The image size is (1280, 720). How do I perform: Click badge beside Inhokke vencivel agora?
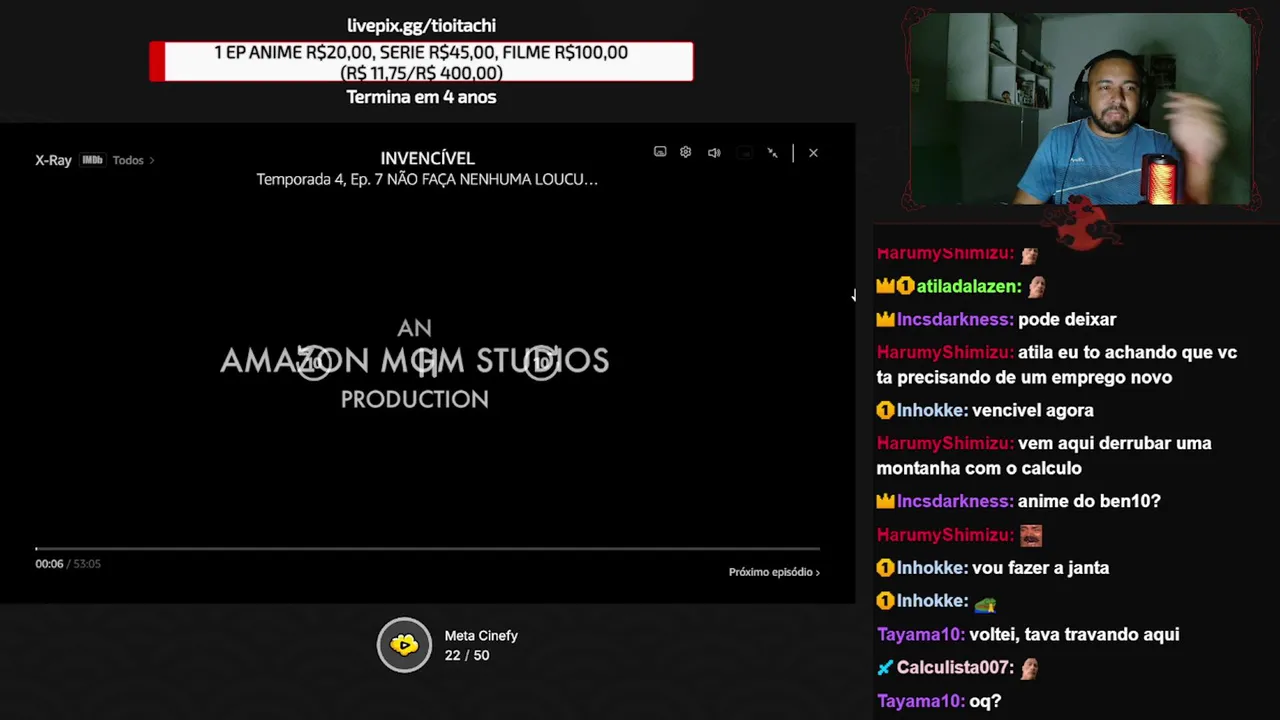(x=885, y=410)
